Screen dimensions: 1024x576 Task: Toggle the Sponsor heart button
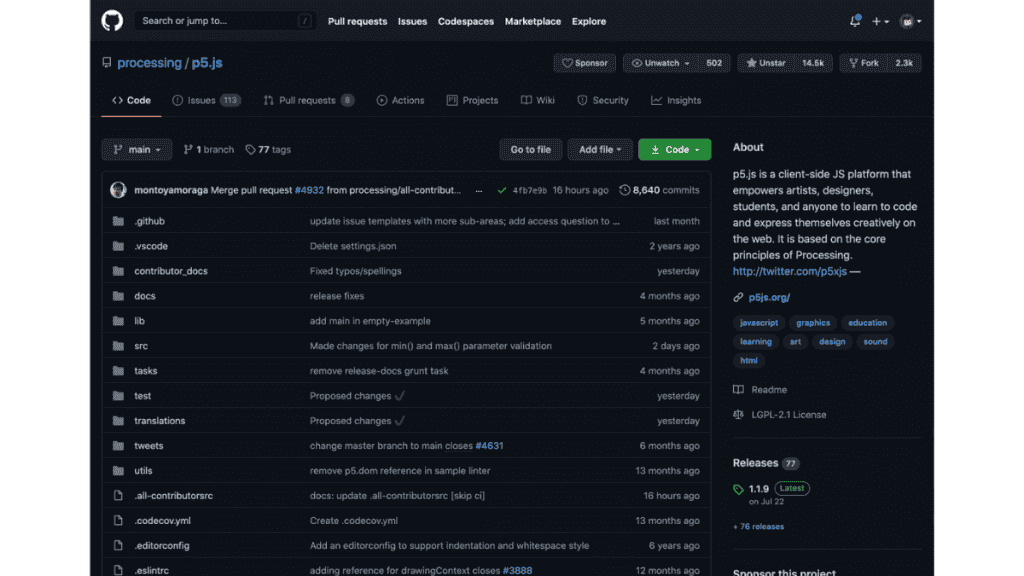tap(585, 63)
